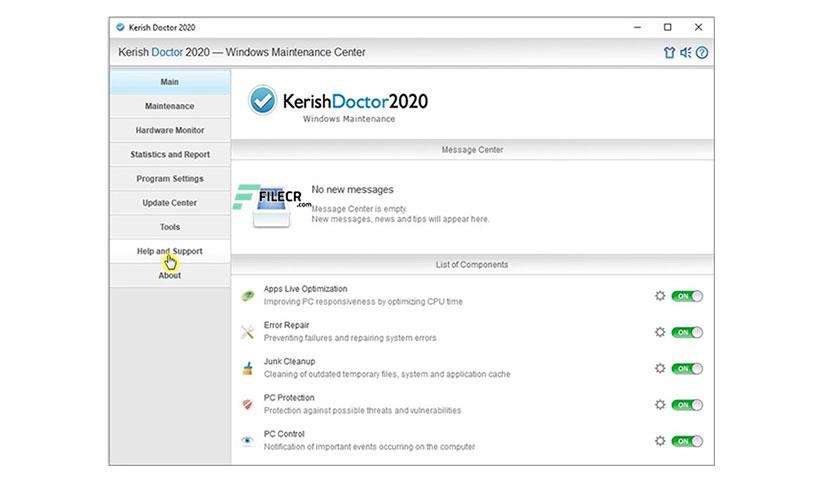
Task: Mute sounds via the speaker icon
Action: pyautogui.click(x=686, y=52)
